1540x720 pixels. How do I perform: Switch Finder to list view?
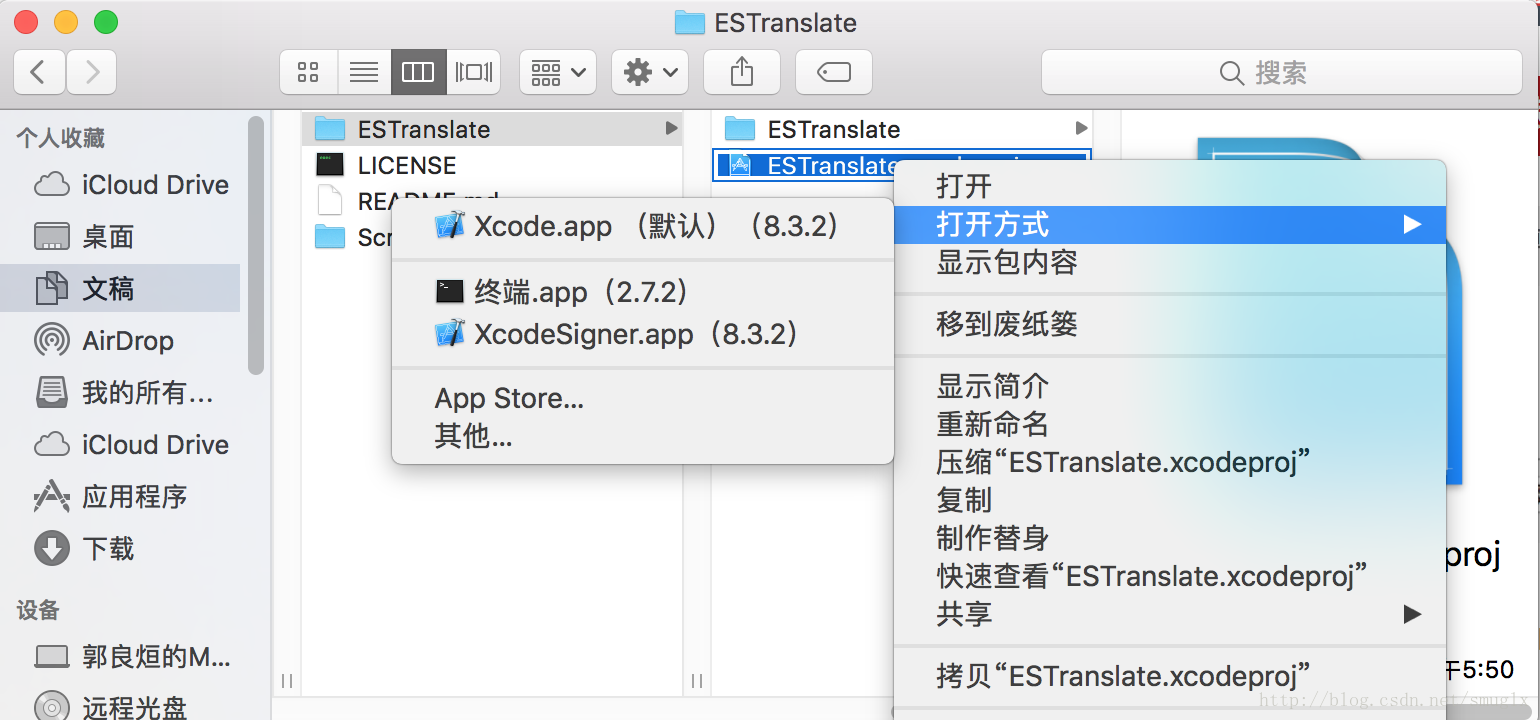click(x=364, y=72)
